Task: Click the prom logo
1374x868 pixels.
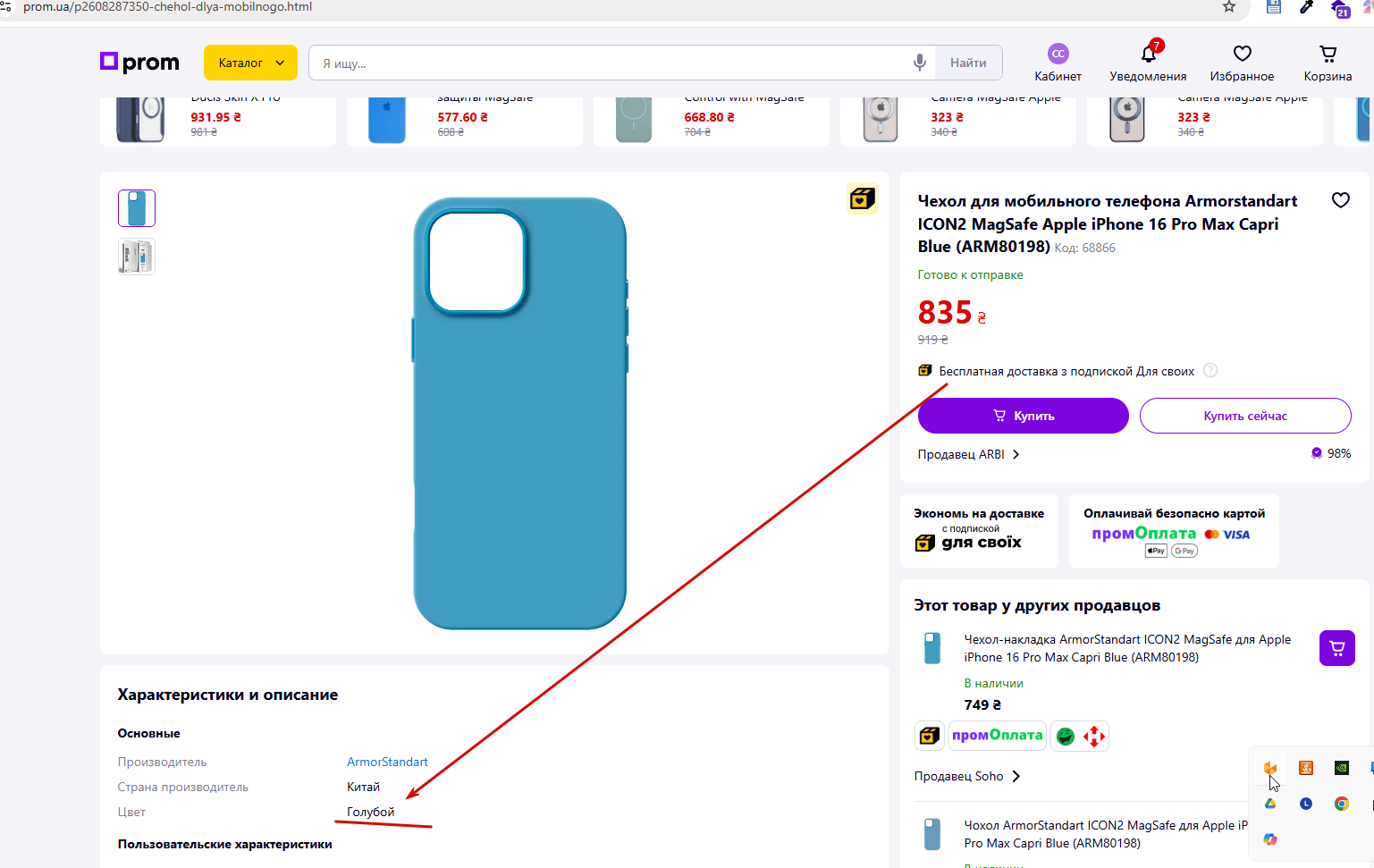Action: [x=139, y=63]
